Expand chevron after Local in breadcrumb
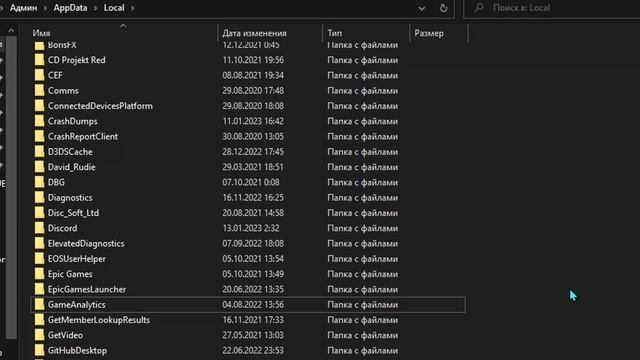This screenshot has height=360, width=640. pos(133,8)
